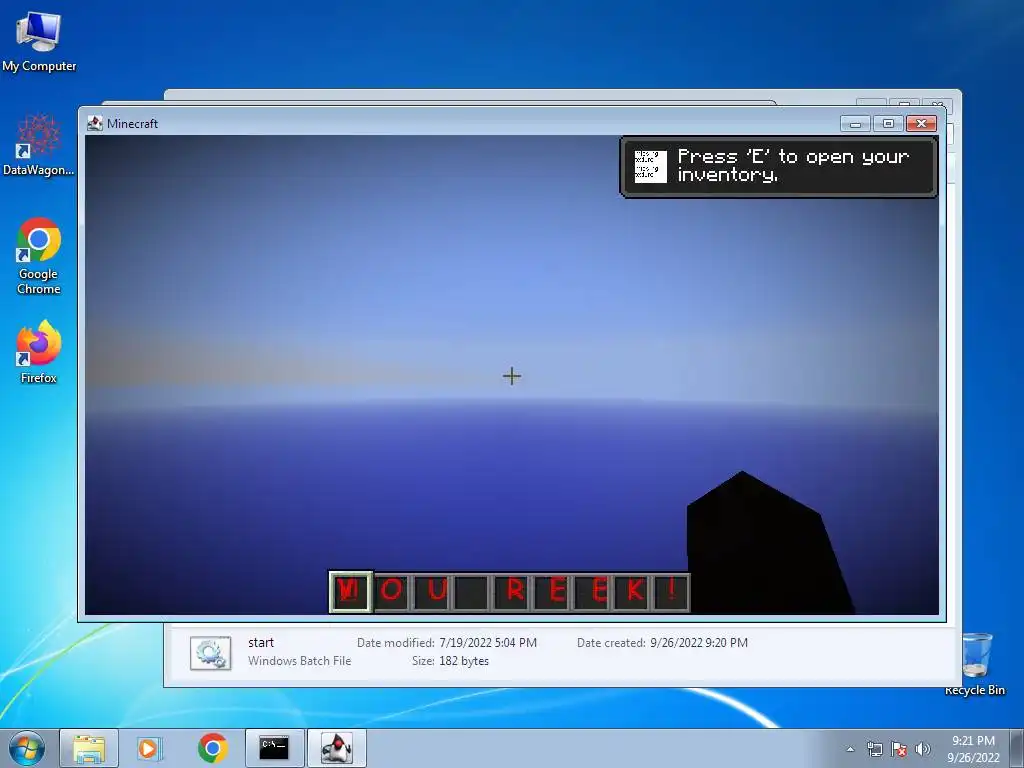Select the E hotbar slot beside R

[552, 592]
